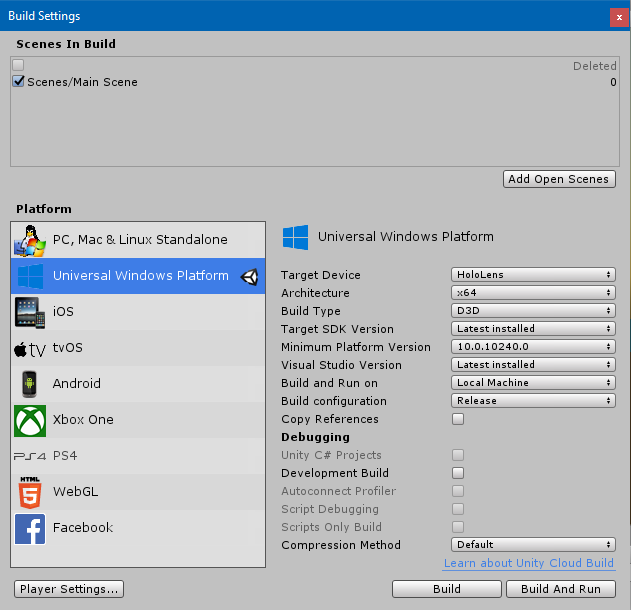
Task: Toggle the Script Debugging checkbox
Action: (458, 509)
